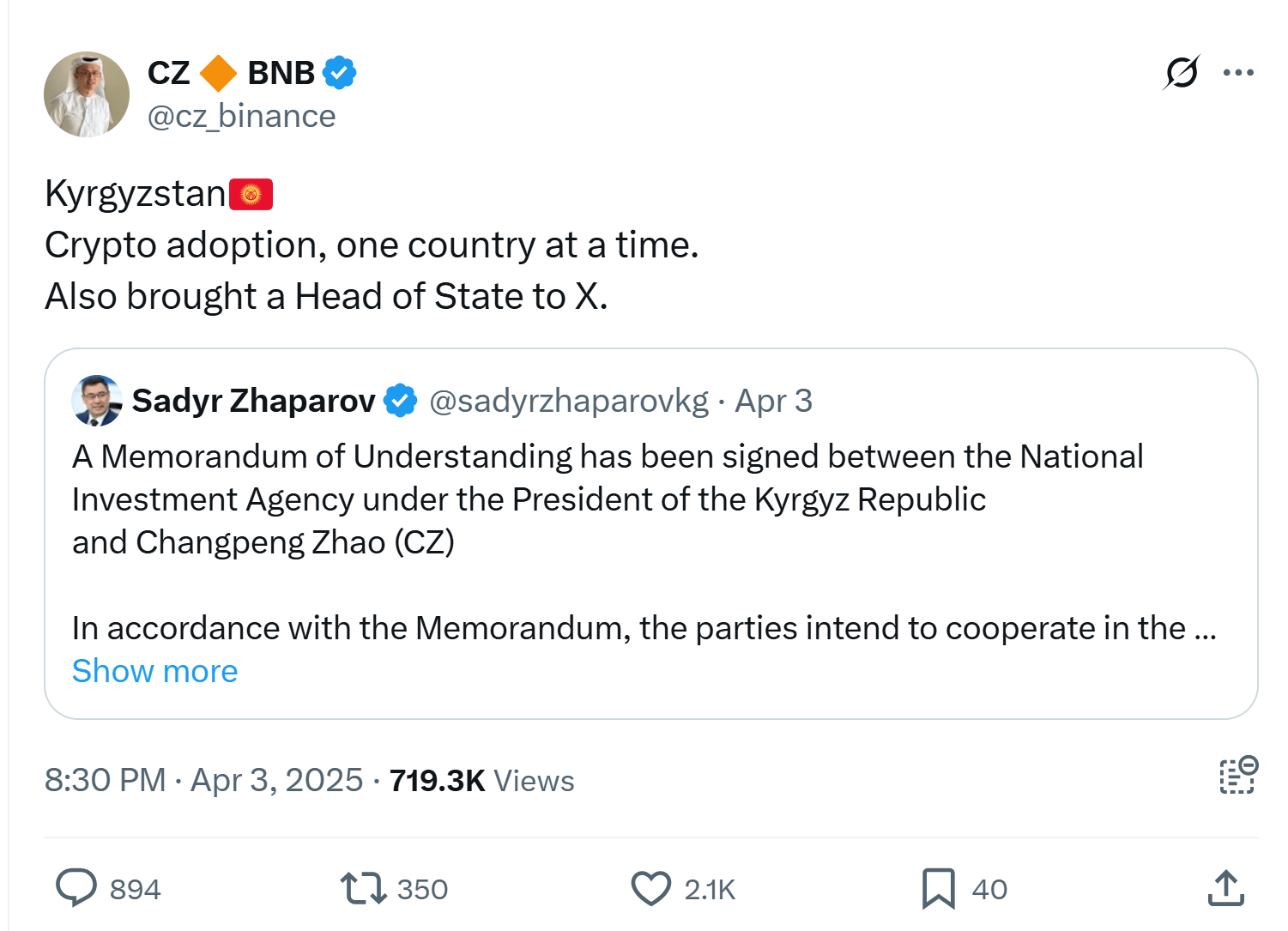Open the quoted post's Apr 3 date

click(773, 401)
